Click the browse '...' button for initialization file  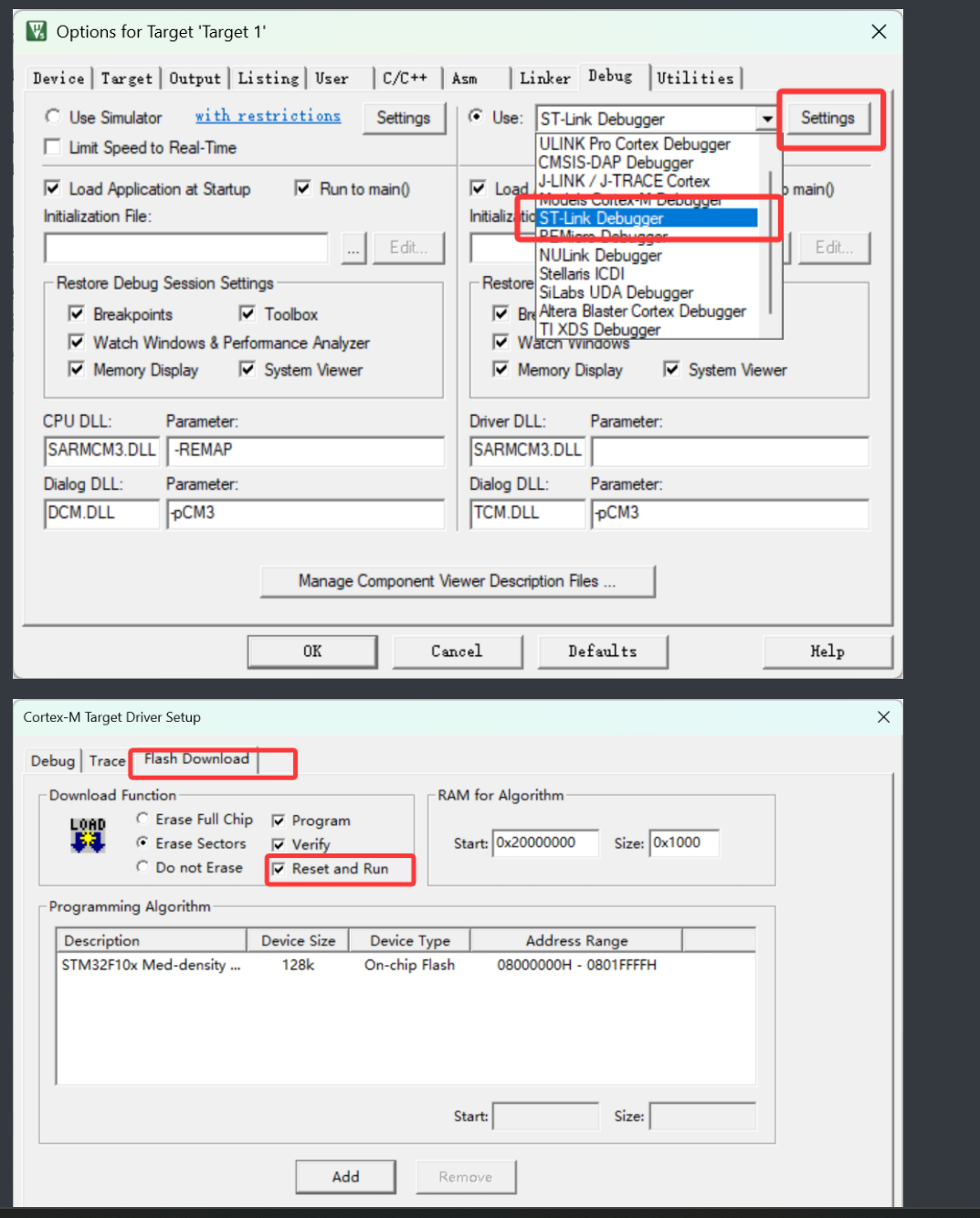click(353, 248)
